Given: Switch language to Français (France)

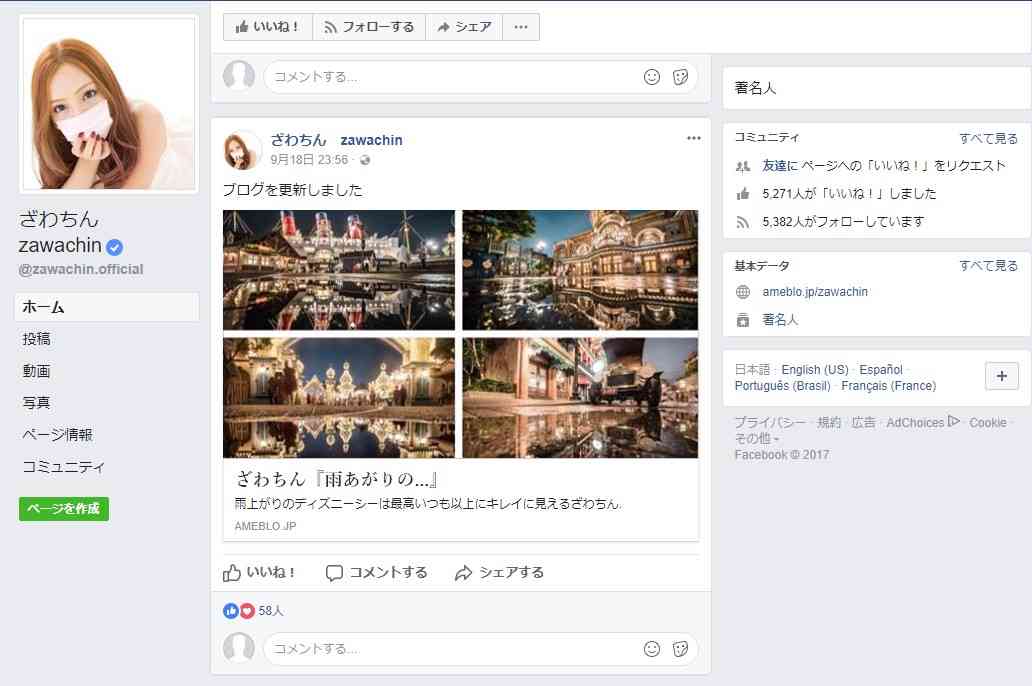Looking at the screenshot, I should coord(889,386).
